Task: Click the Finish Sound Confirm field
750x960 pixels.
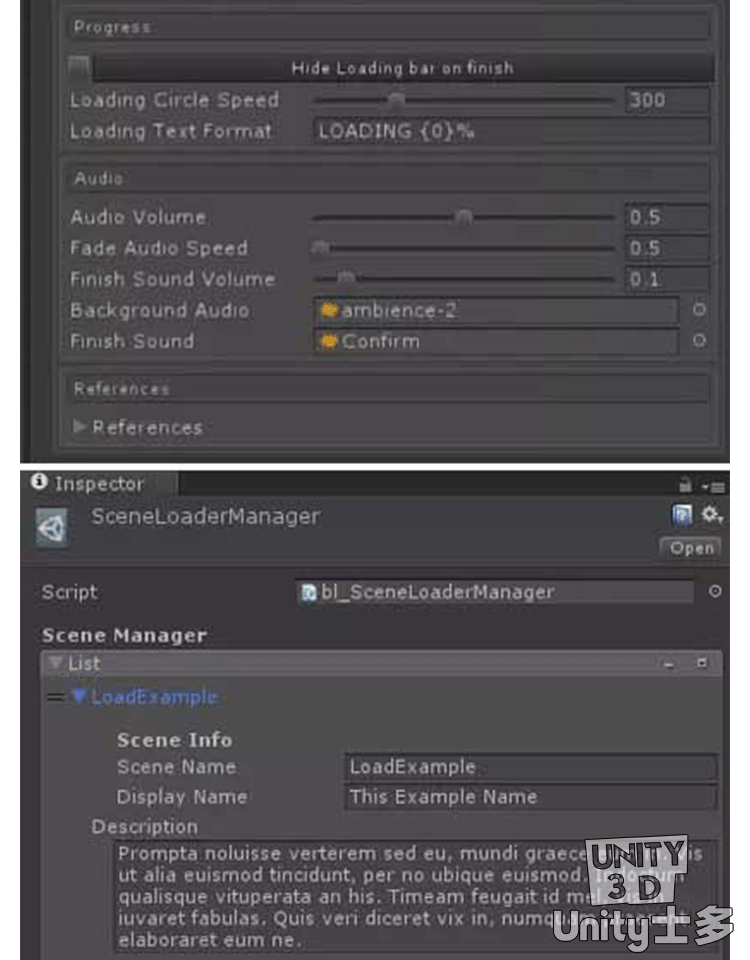Action: (496, 341)
